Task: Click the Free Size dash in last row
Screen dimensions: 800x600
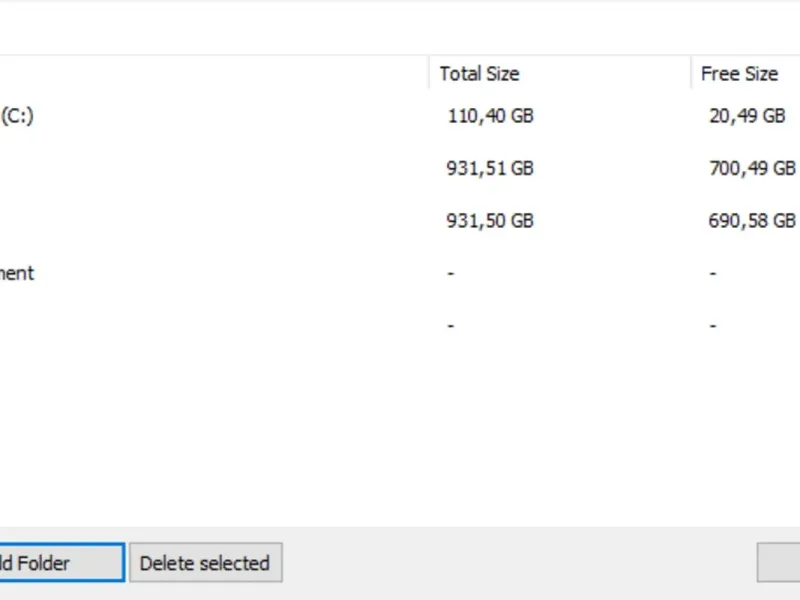Action: click(x=713, y=325)
